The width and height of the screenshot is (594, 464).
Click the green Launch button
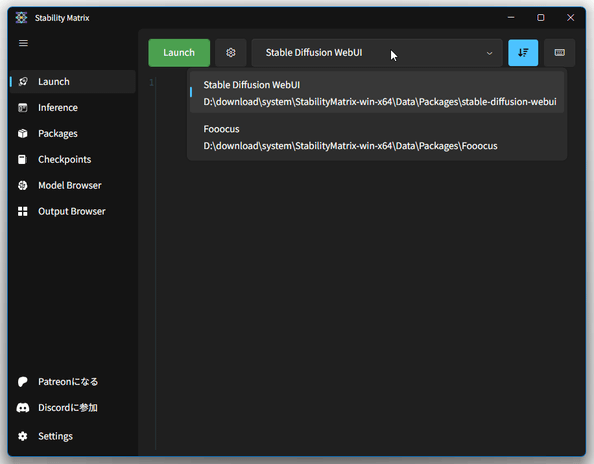179,53
